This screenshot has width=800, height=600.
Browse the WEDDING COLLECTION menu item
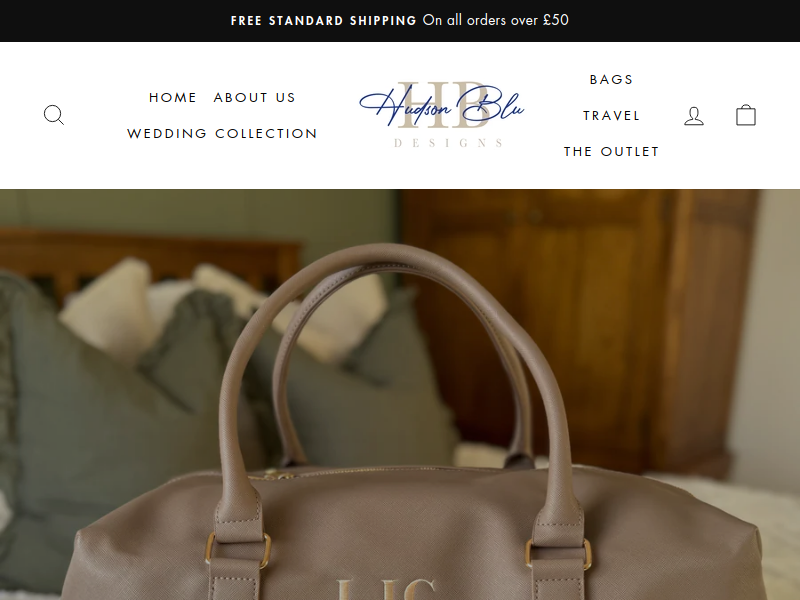pos(222,133)
